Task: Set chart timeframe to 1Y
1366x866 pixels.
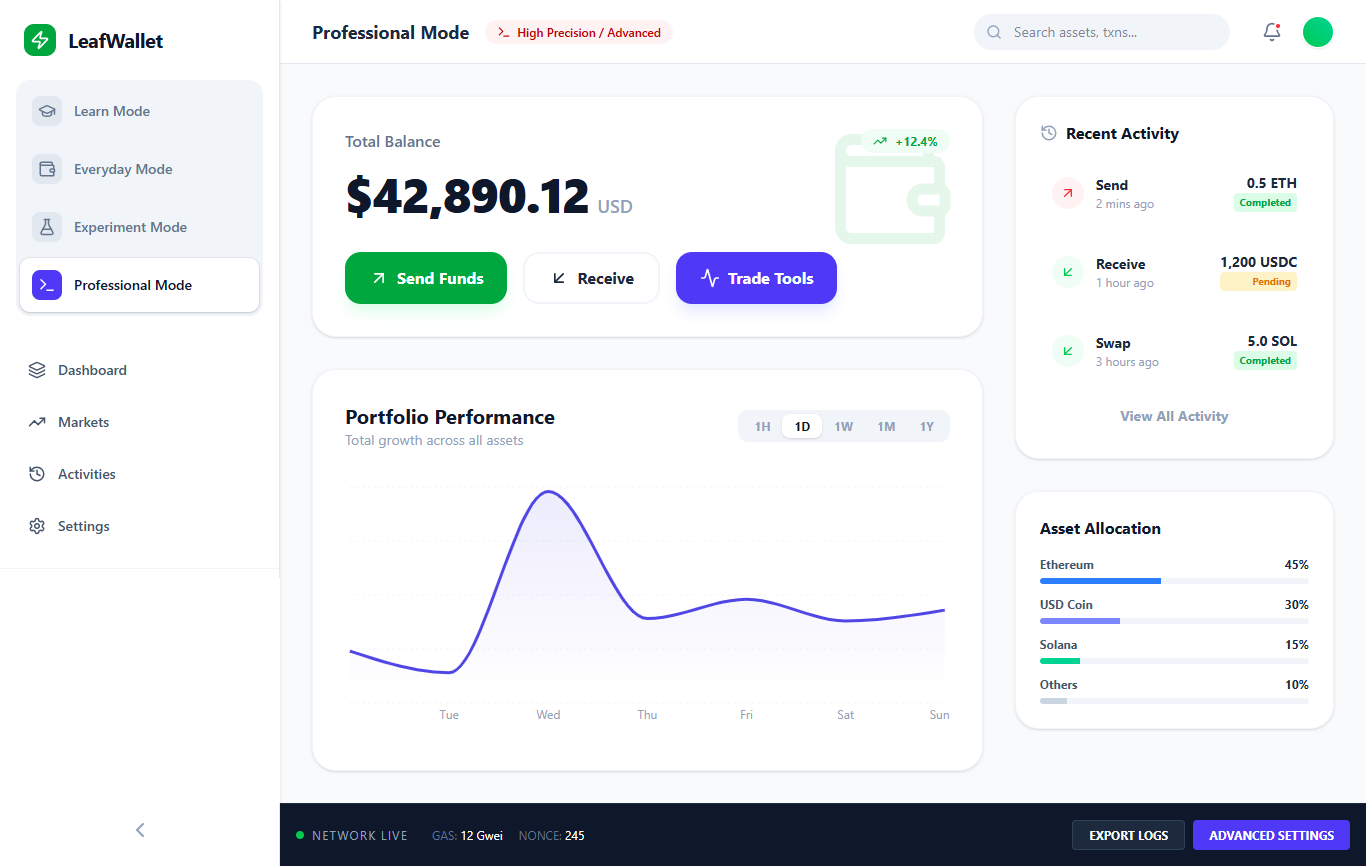Action: 927,427
